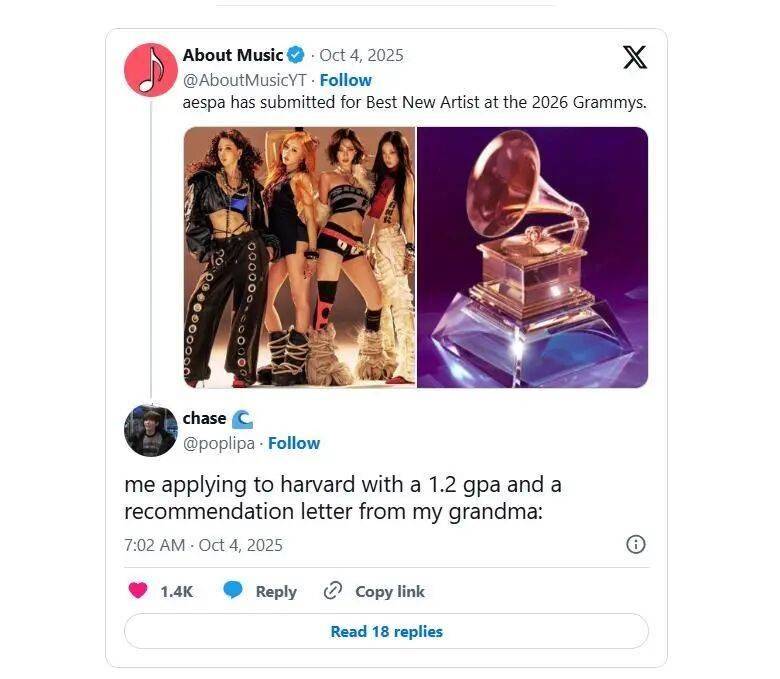Click the wave emoji beside chase
The height and width of the screenshot is (679, 780).
tap(242, 419)
